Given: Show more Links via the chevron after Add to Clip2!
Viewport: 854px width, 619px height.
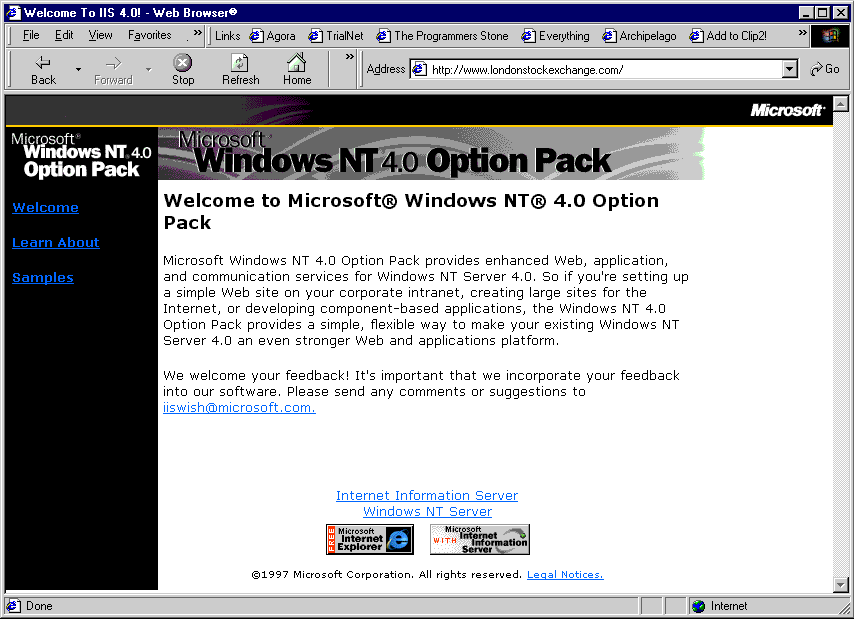Looking at the screenshot, I should pos(802,33).
